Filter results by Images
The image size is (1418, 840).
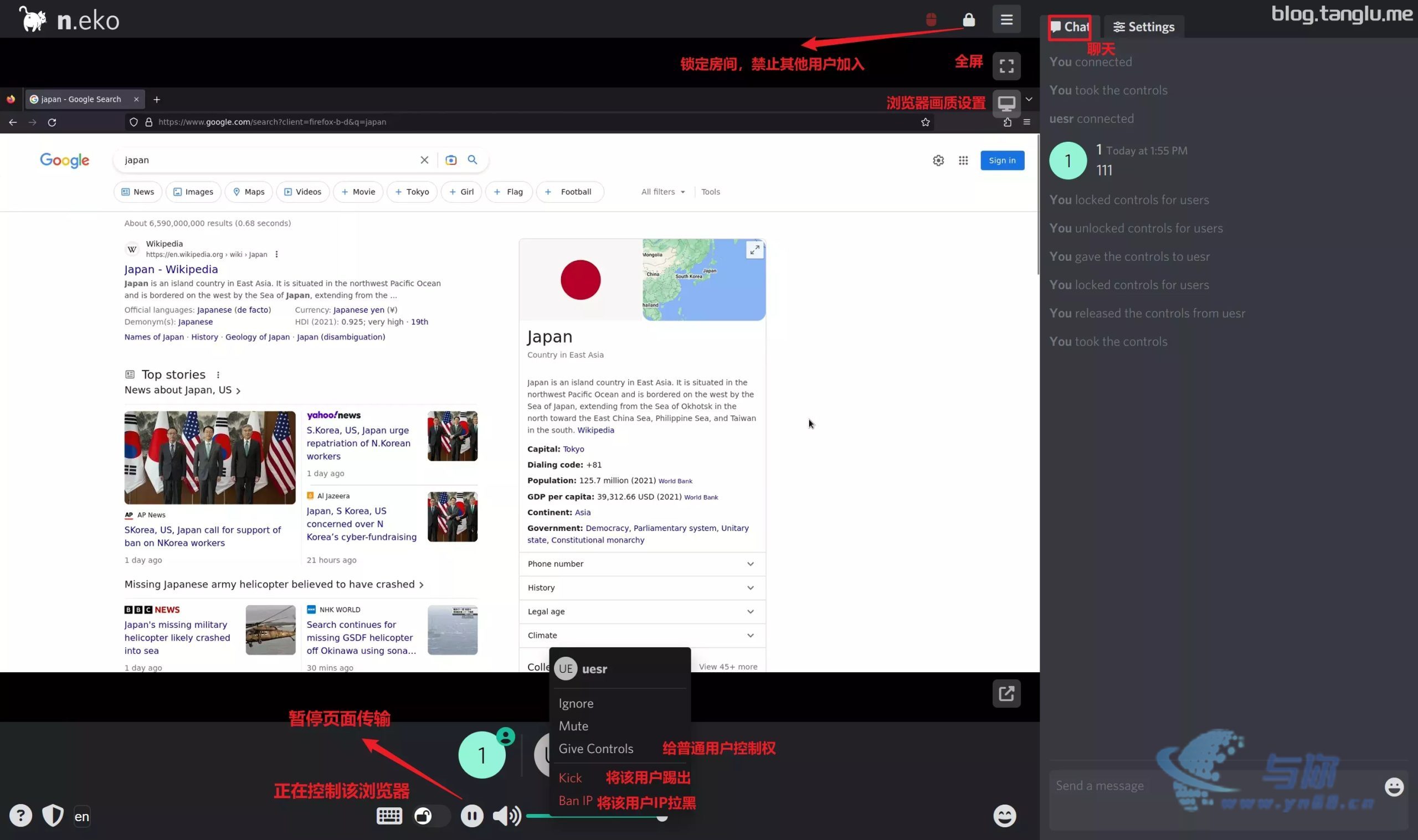pos(193,192)
